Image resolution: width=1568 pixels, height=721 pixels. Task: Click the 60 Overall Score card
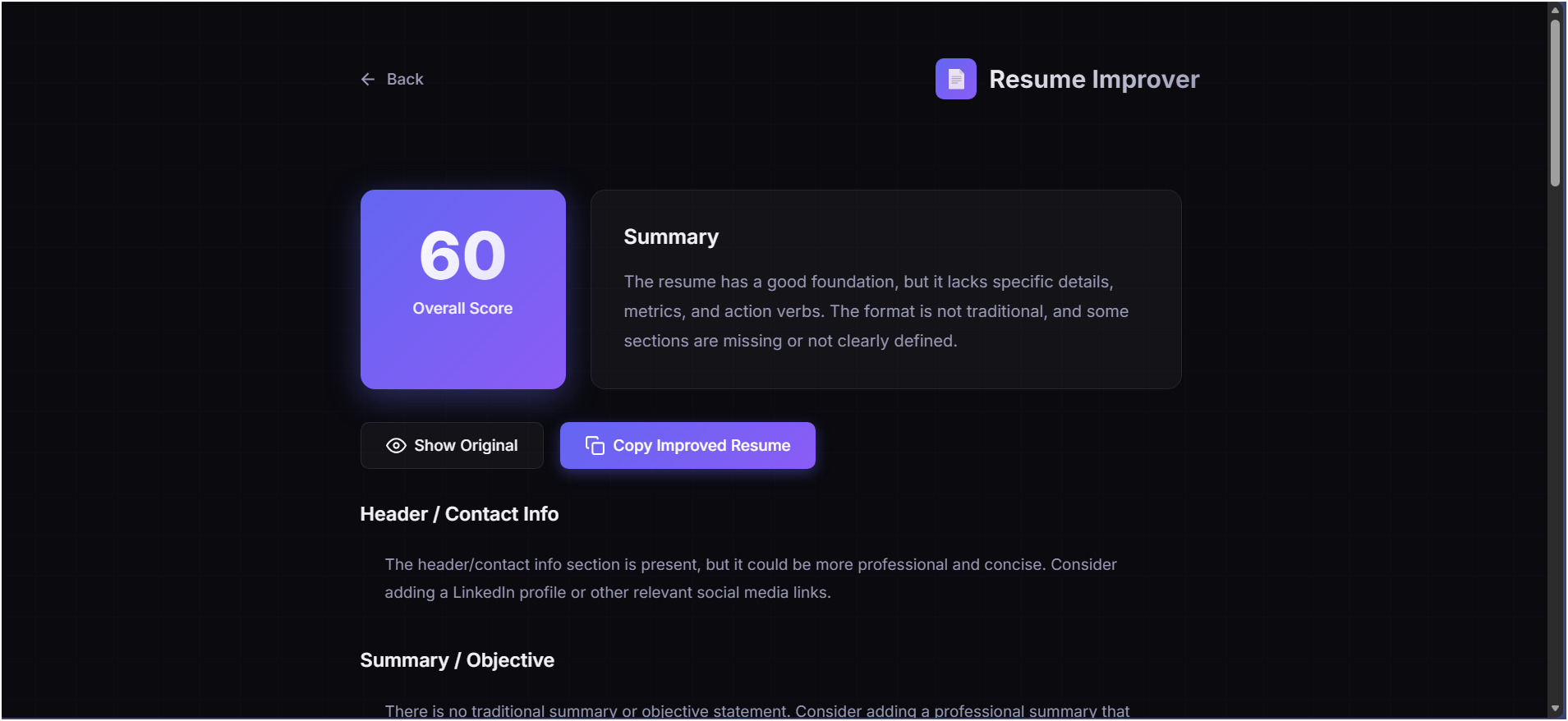pos(463,289)
